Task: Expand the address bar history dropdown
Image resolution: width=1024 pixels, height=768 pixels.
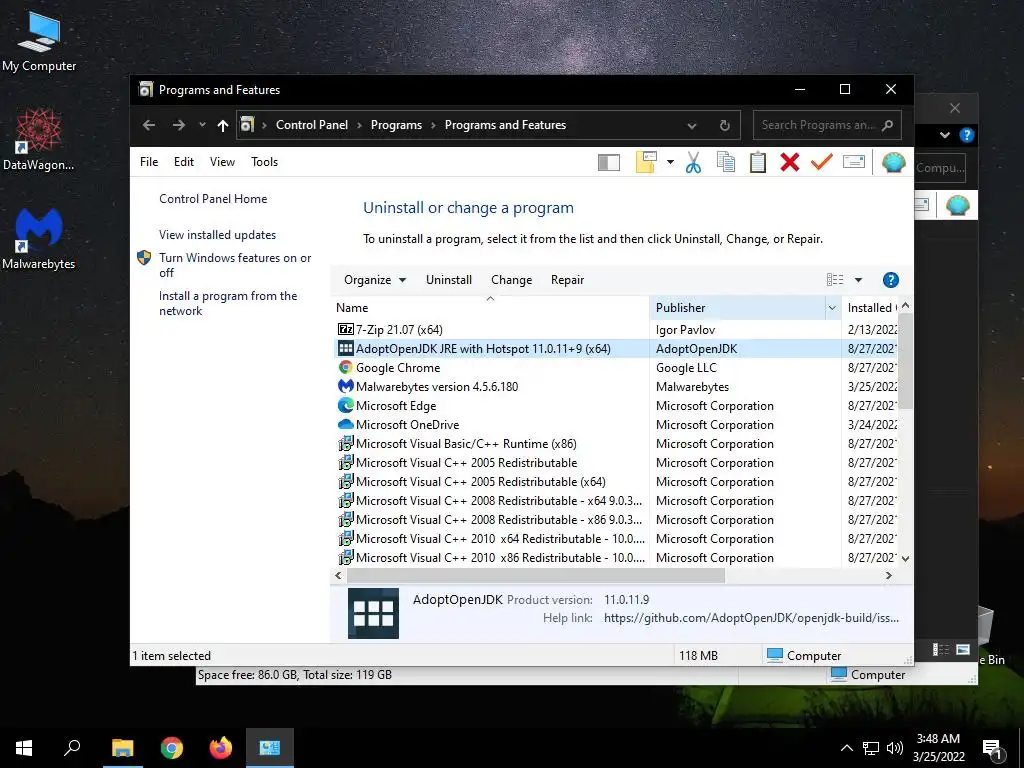Action: 692,125
